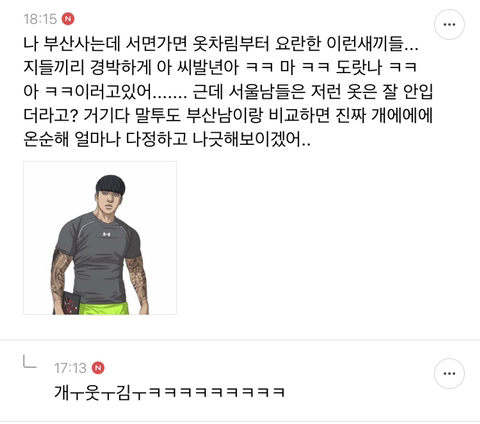Click the reply indent arrow icon
Screen dimensions: 480x424
29,362
